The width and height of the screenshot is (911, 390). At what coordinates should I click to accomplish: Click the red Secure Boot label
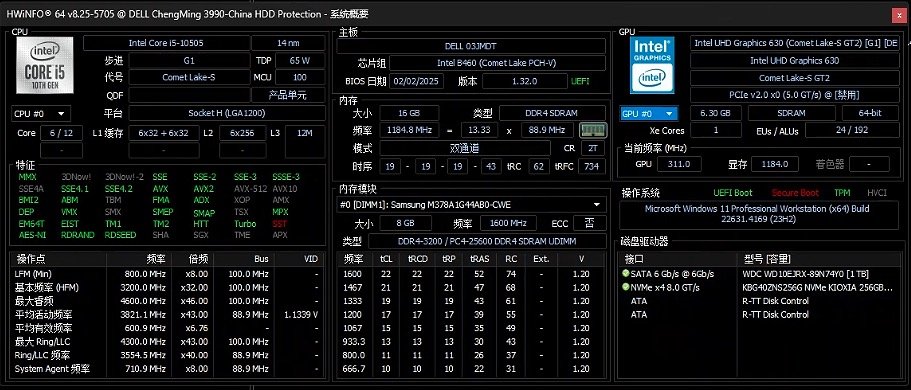[x=795, y=193]
